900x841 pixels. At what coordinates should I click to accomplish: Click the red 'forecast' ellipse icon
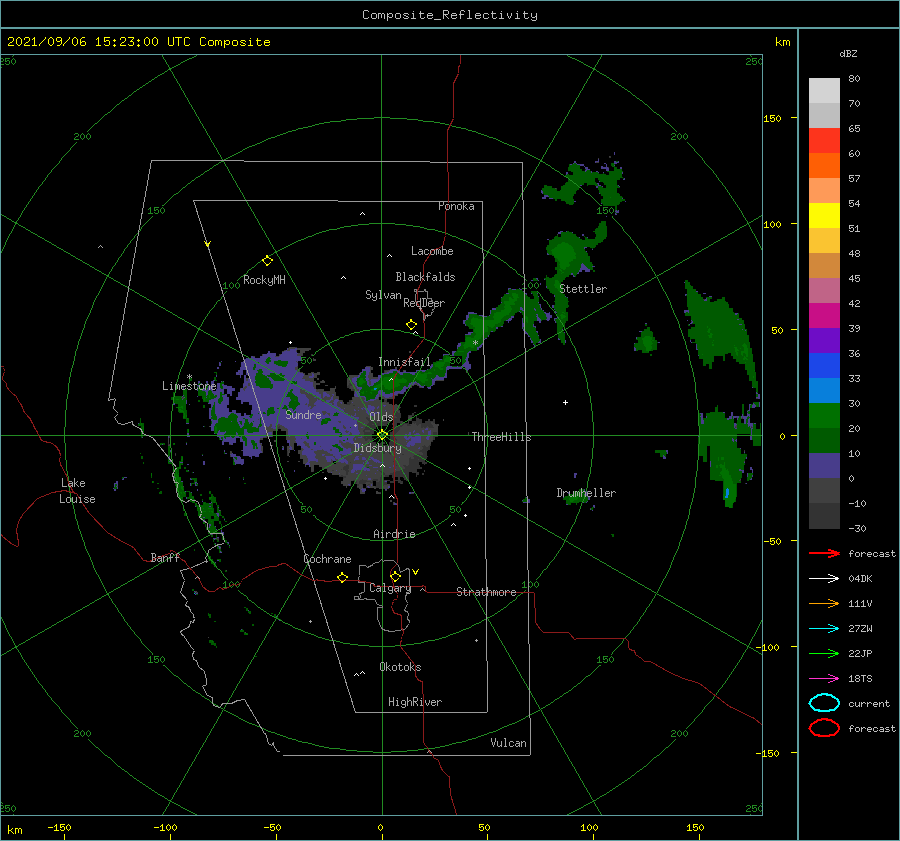pyautogui.click(x=824, y=728)
